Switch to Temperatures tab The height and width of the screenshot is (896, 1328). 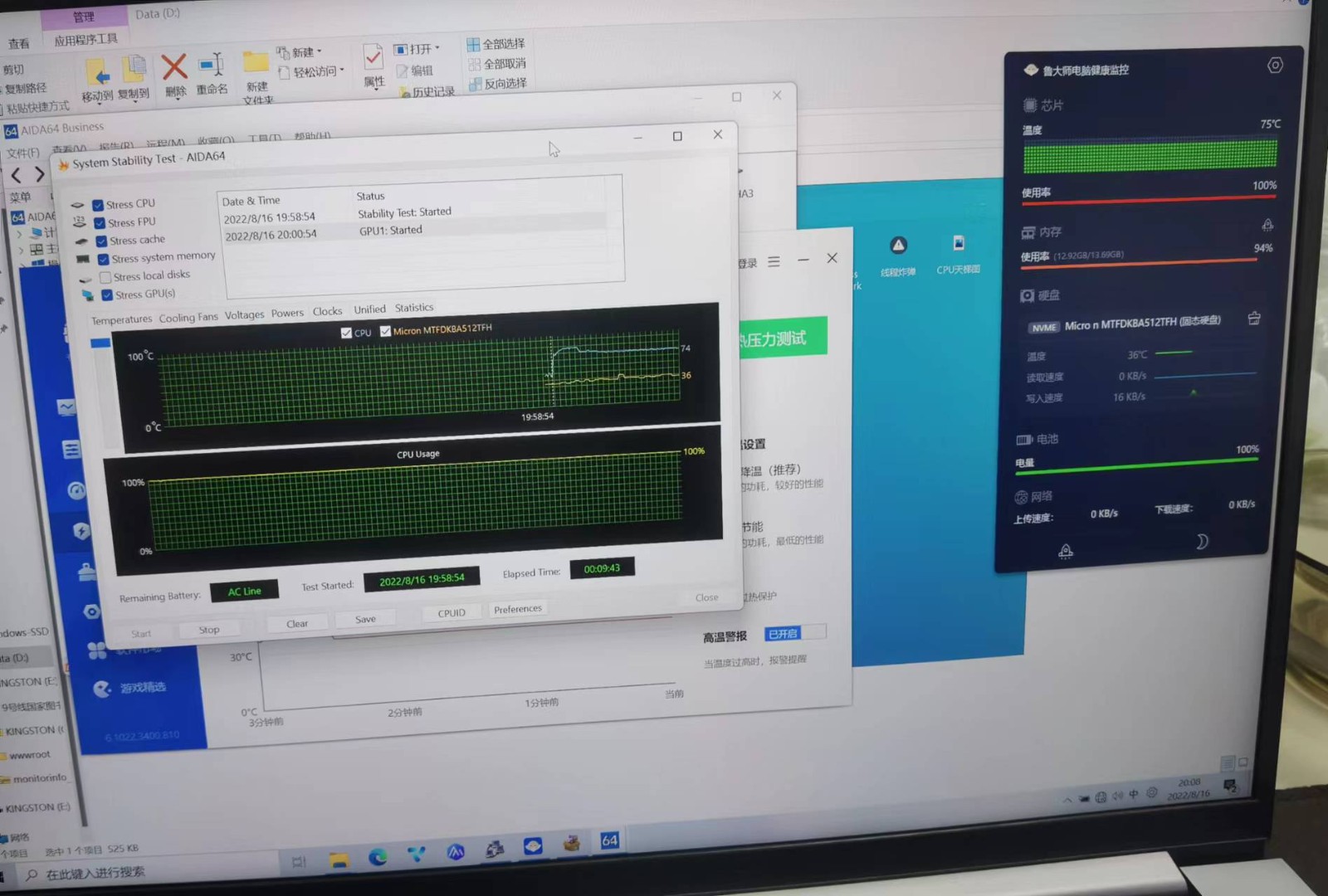point(121,320)
